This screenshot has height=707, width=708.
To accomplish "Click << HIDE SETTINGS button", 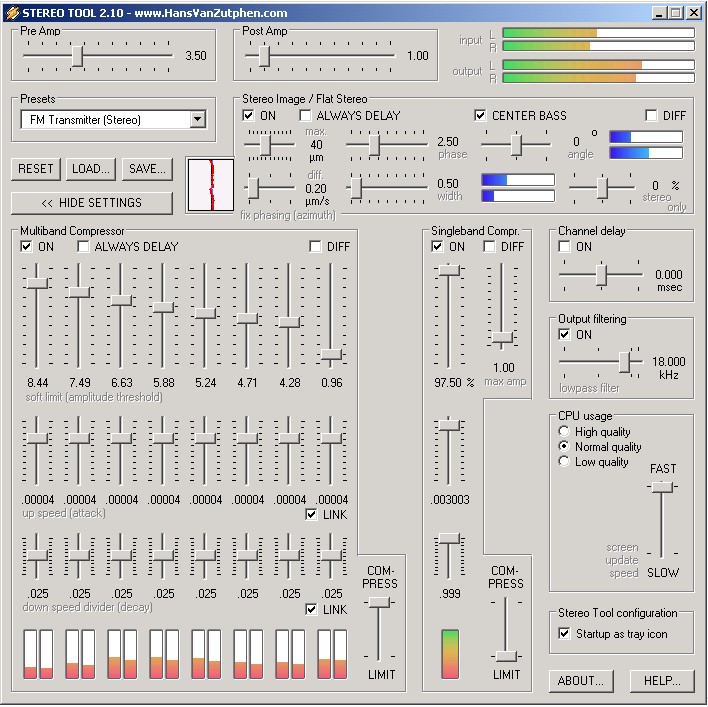I will (x=92, y=203).
